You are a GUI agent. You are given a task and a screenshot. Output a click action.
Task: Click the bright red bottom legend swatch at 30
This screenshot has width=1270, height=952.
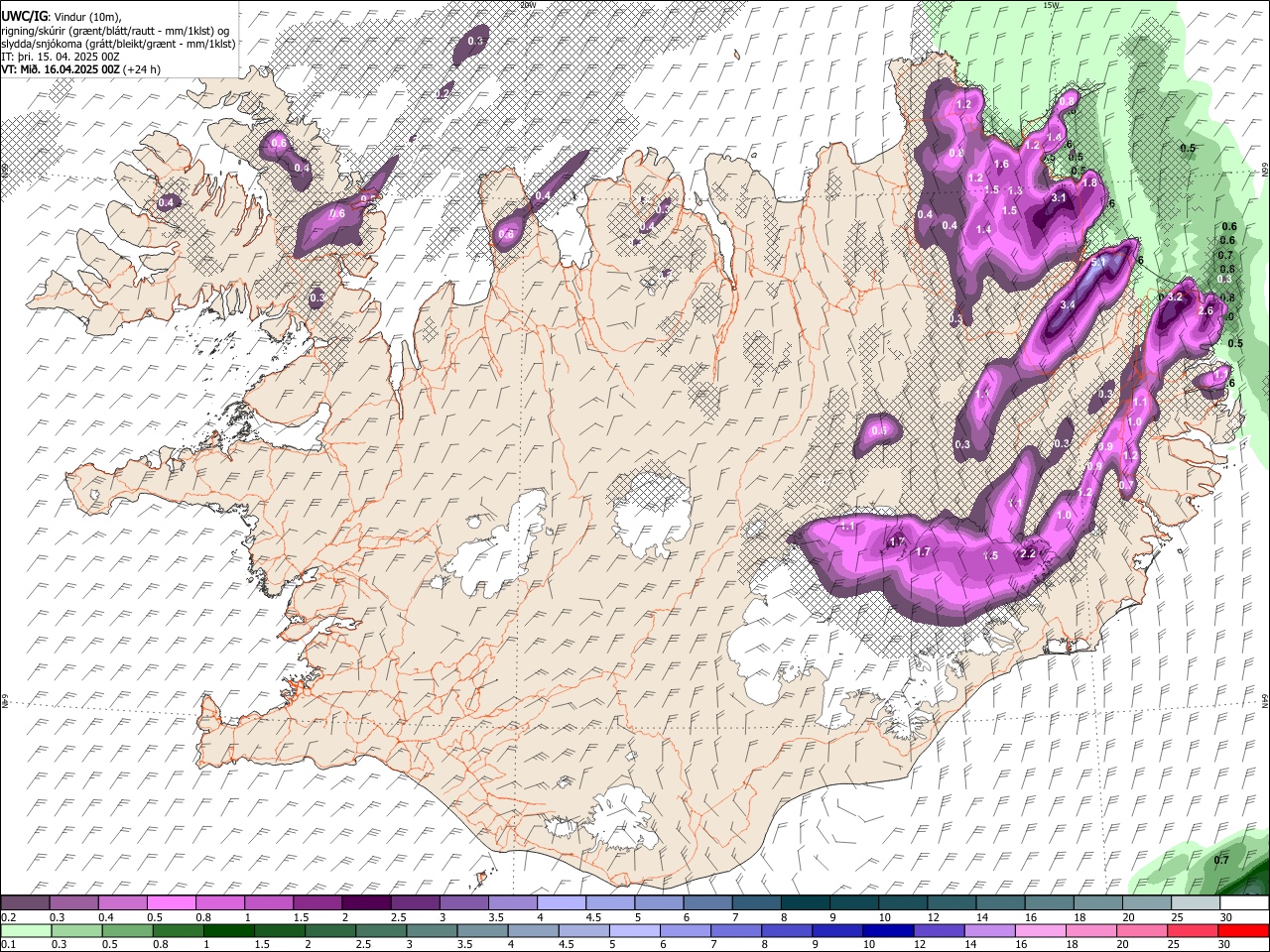1244,930
